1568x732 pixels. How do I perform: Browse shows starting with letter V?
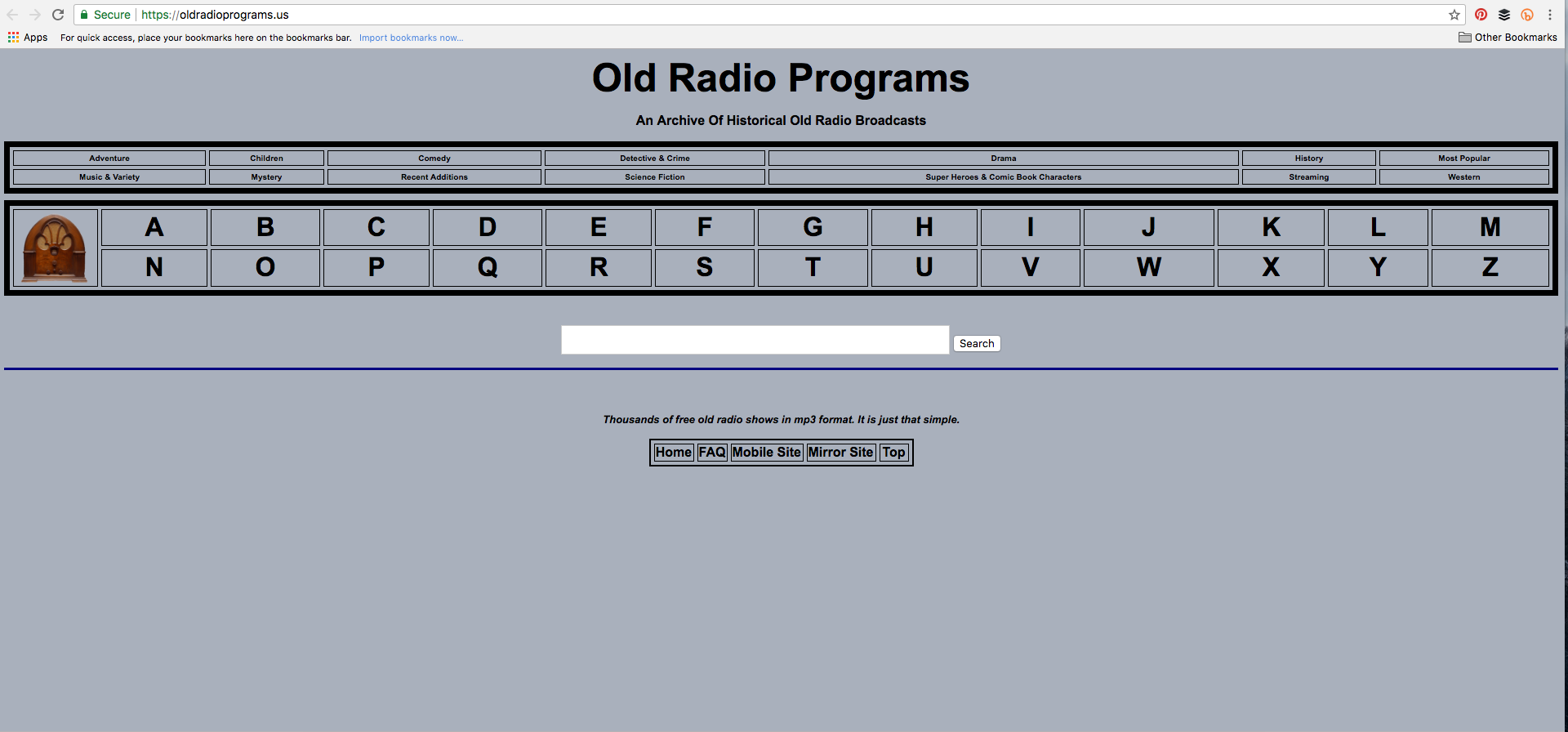click(1031, 268)
